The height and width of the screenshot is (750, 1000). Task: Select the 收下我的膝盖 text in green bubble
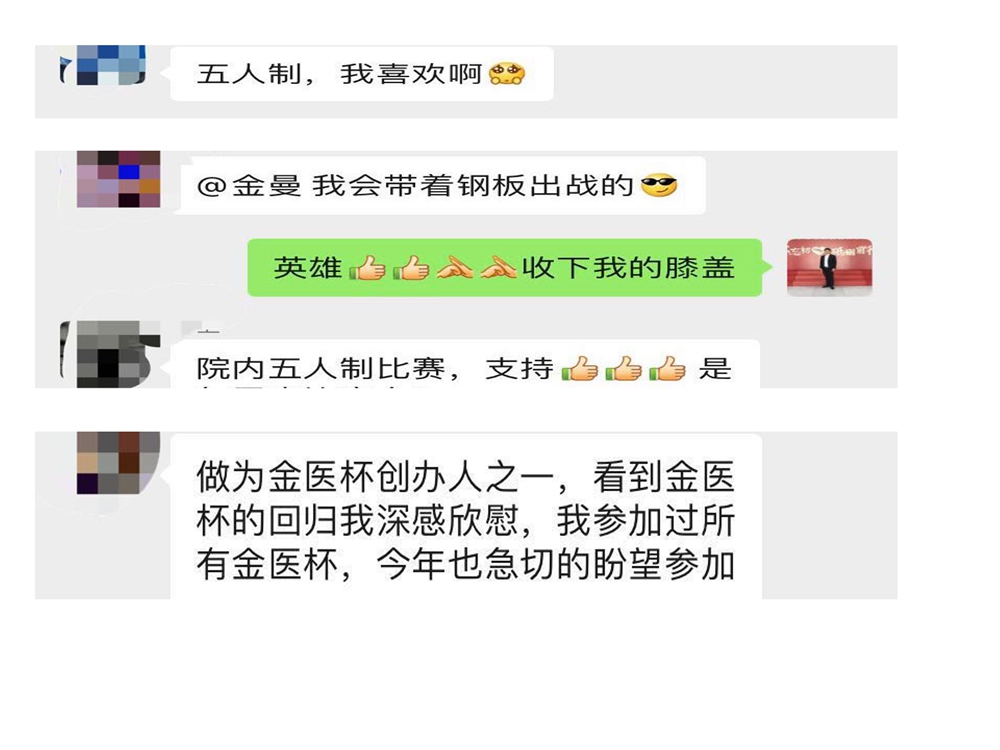(628, 268)
